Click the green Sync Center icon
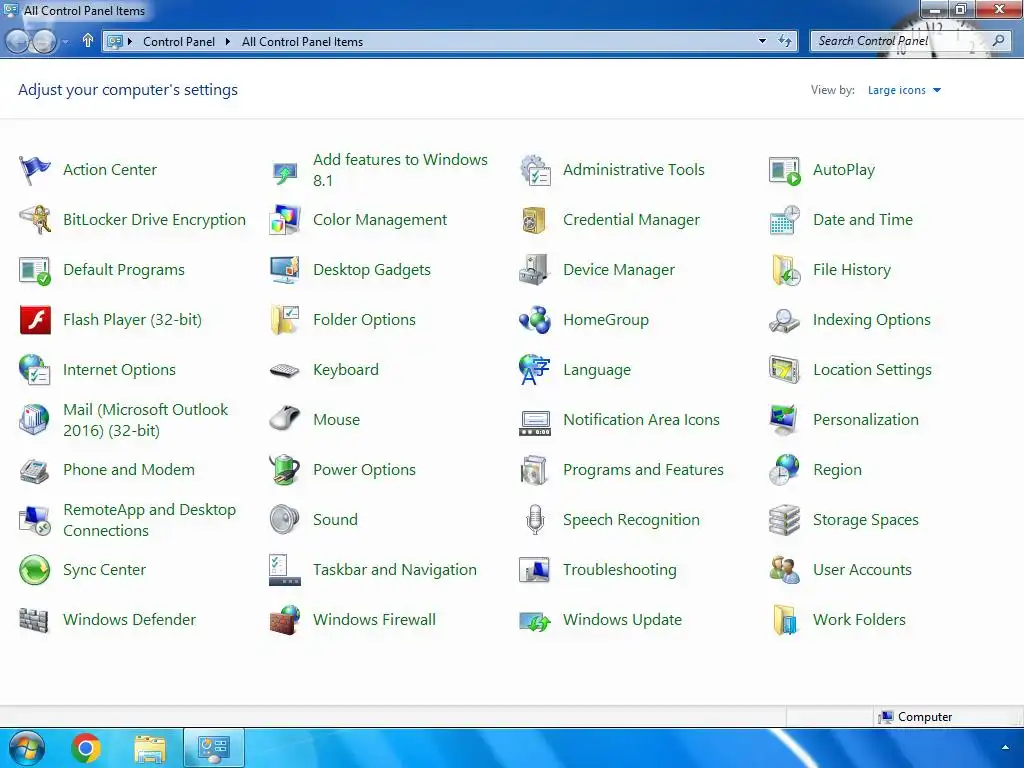Image resolution: width=1024 pixels, height=768 pixels. tap(34, 570)
